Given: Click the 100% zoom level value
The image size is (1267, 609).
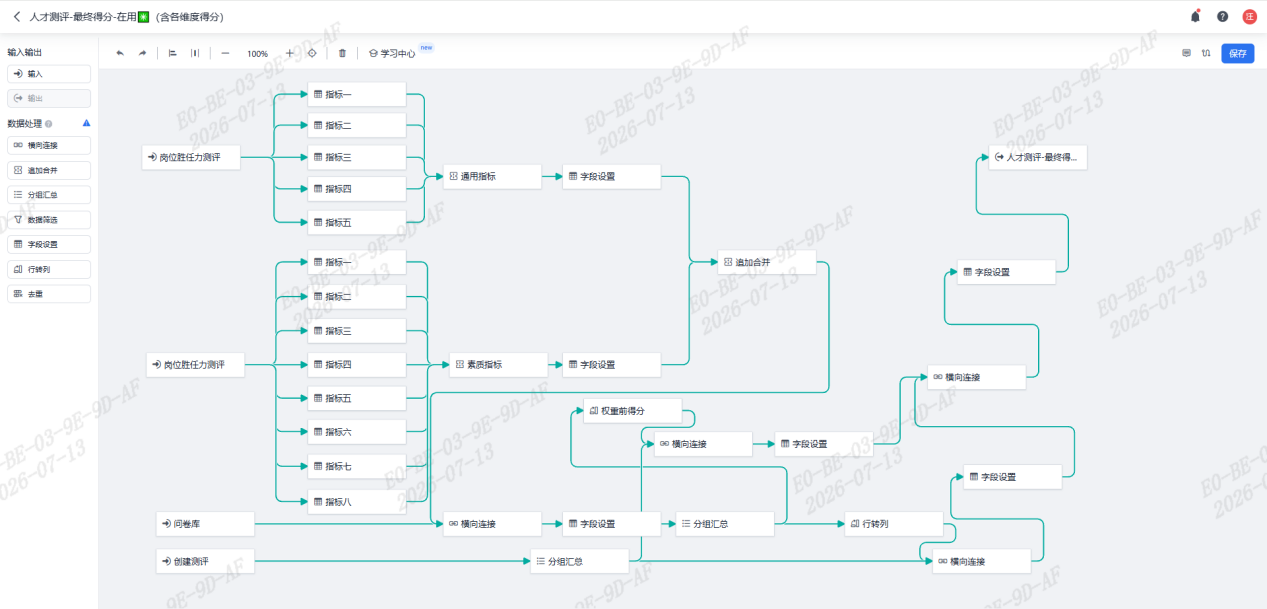Looking at the screenshot, I should click(257, 54).
